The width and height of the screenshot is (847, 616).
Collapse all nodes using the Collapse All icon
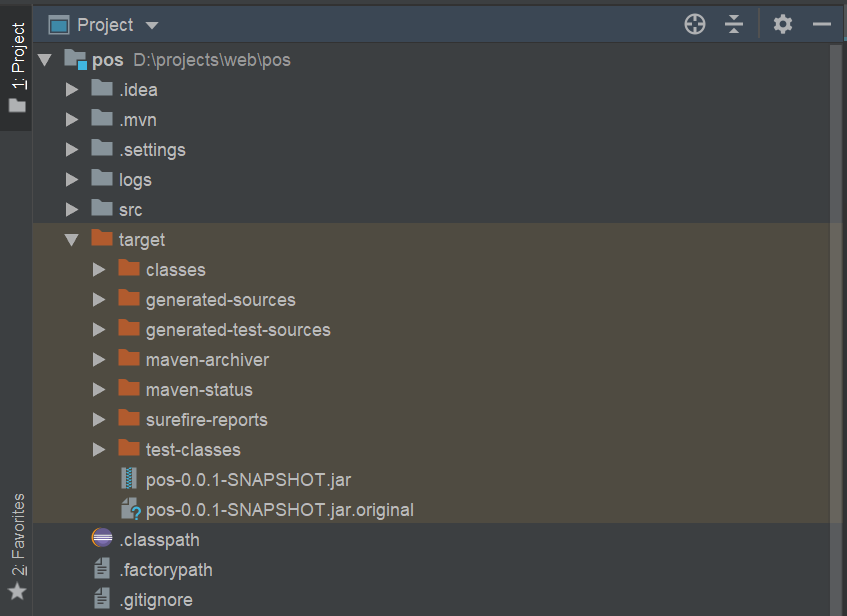(x=734, y=24)
